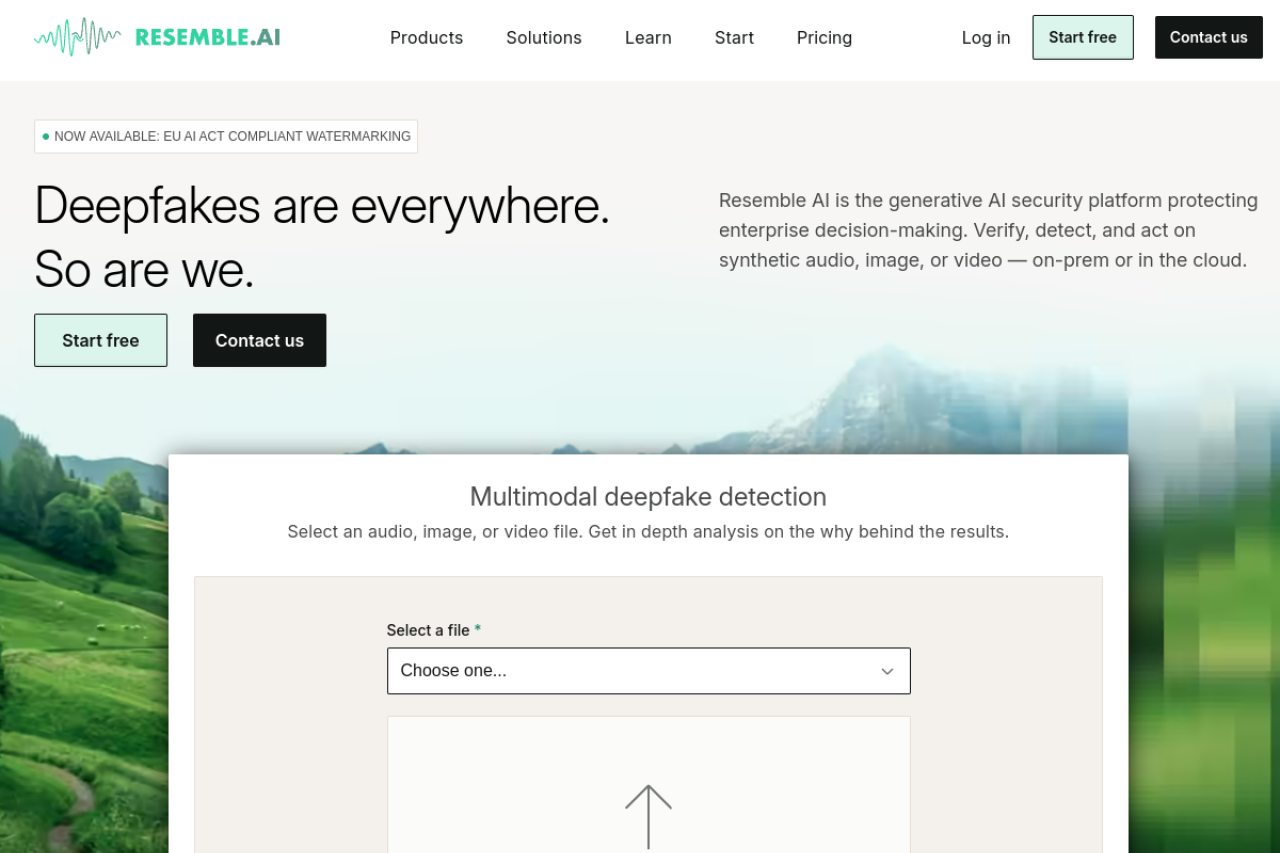Click the dropdown chevron arrow
1280x853 pixels.
tap(887, 671)
